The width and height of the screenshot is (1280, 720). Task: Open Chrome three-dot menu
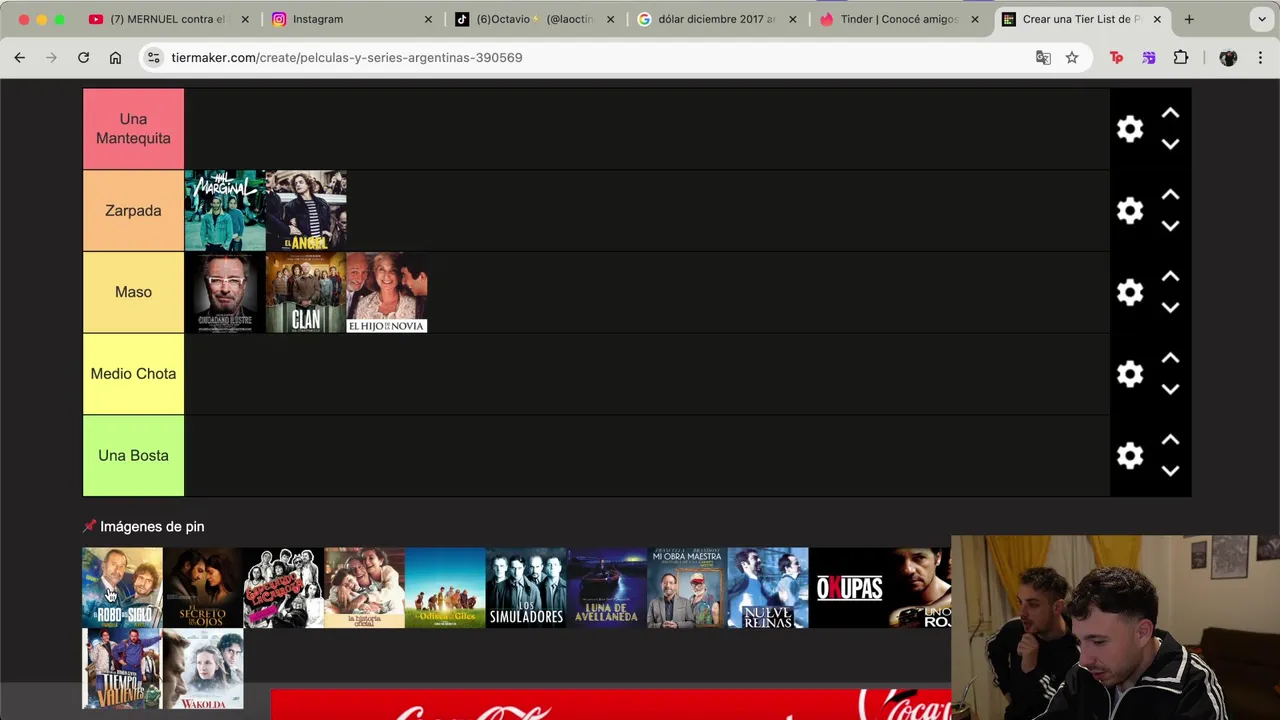[x=1260, y=58]
